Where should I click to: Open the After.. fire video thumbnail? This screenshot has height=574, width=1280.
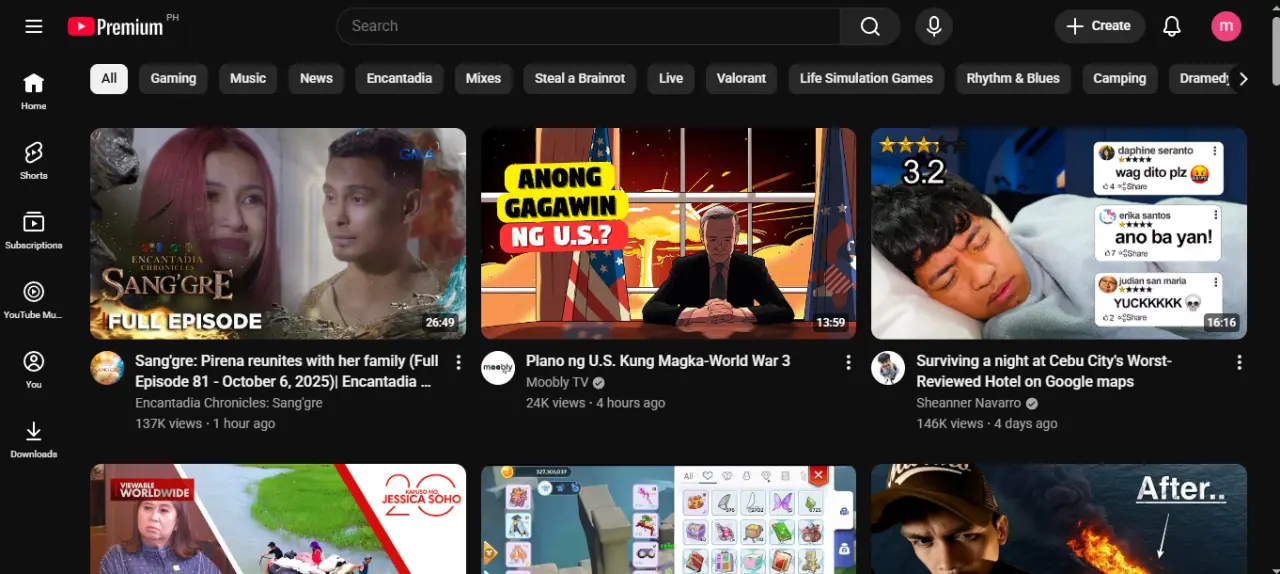1059,519
